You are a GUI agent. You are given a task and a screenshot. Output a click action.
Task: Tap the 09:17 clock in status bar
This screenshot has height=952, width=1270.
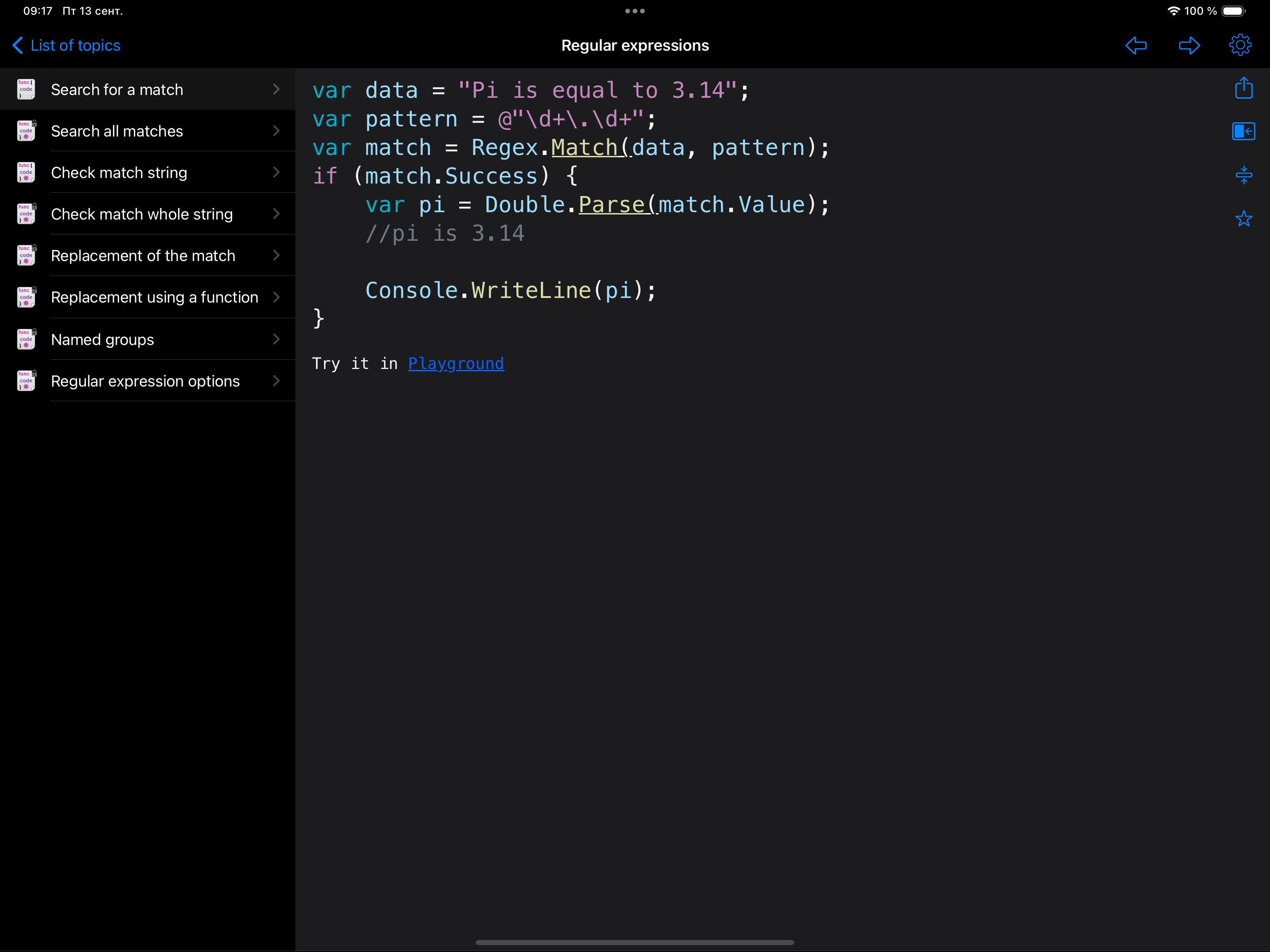[x=38, y=11]
